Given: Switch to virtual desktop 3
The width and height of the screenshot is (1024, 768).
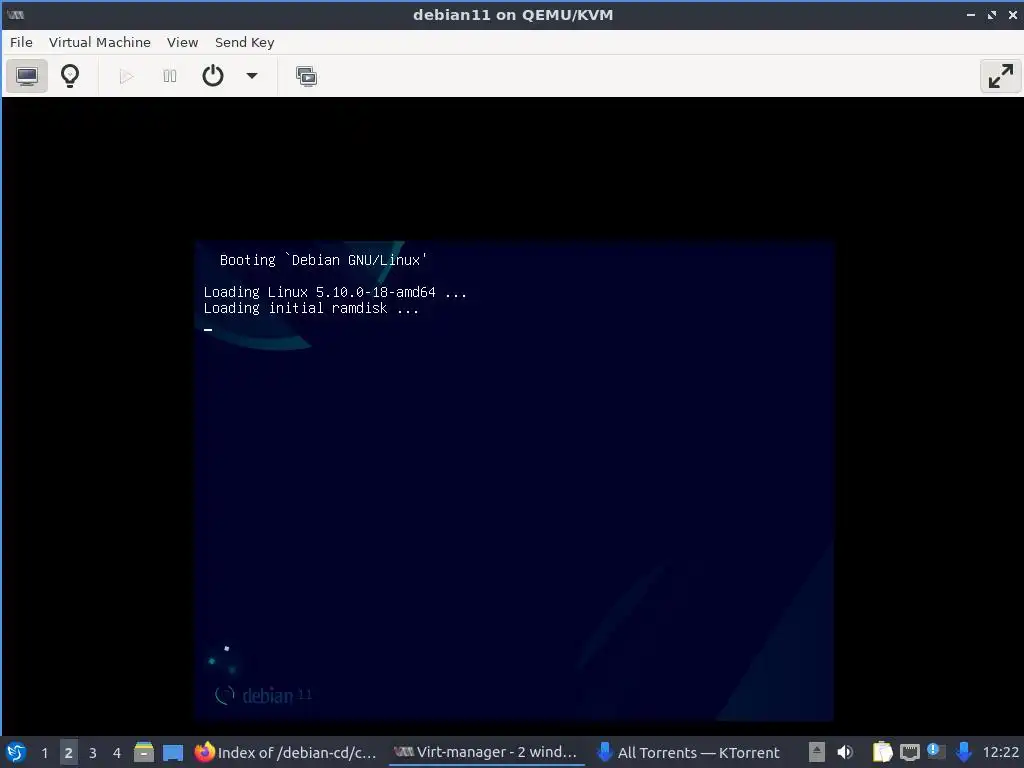Looking at the screenshot, I should (x=93, y=753).
